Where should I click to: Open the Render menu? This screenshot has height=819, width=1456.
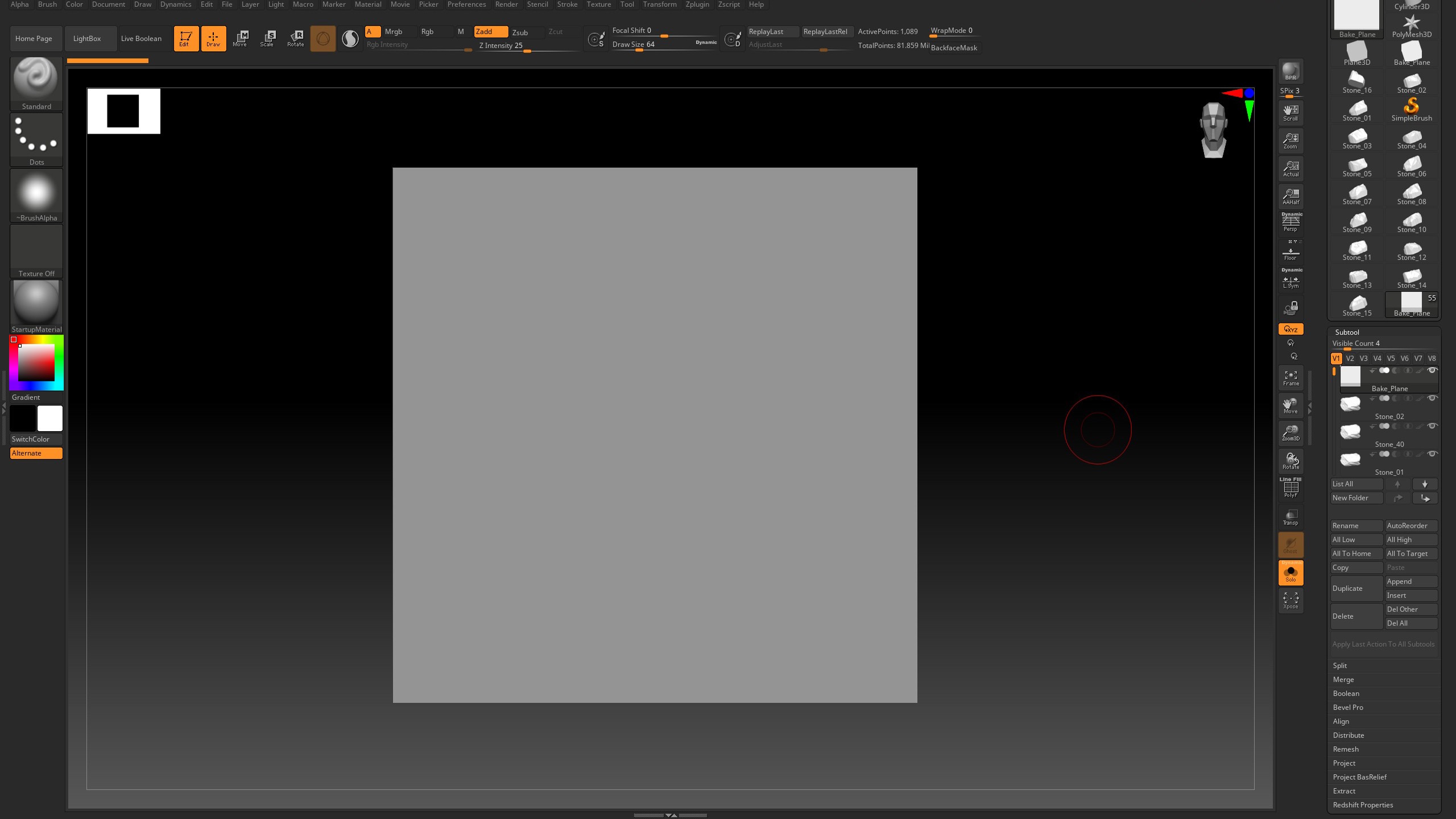point(506,5)
